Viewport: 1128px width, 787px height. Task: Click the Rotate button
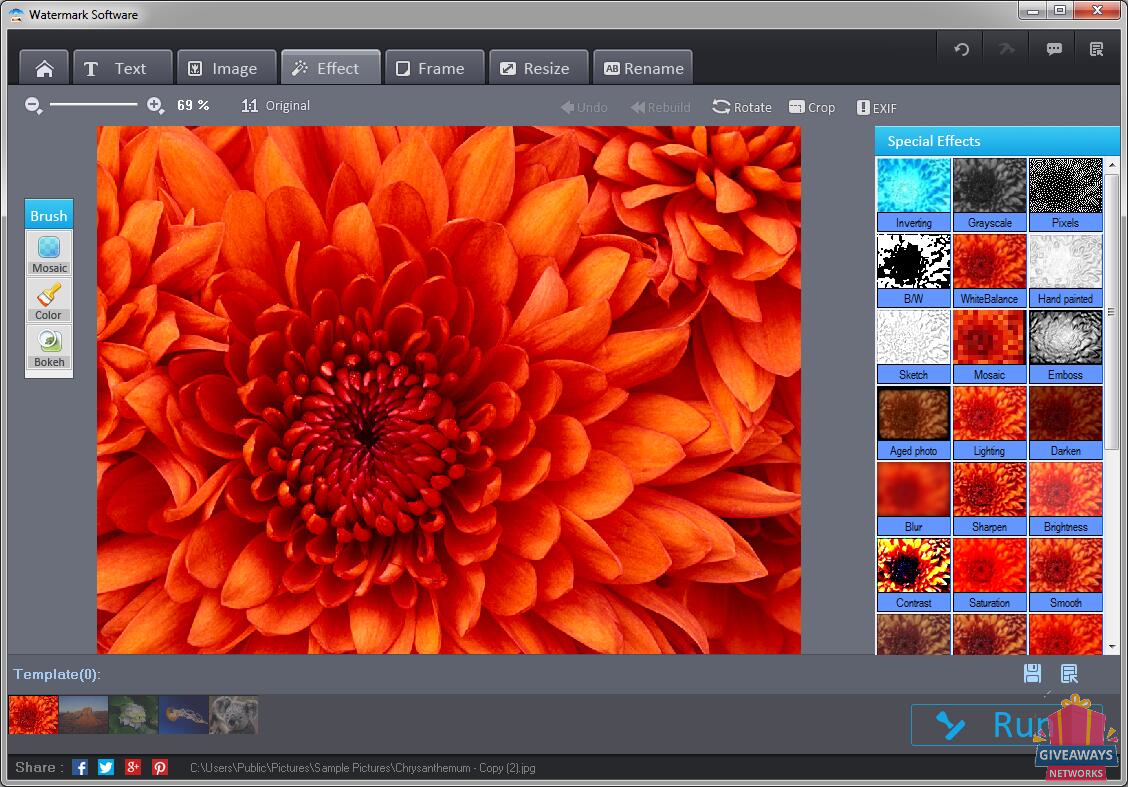tap(742, 107)
